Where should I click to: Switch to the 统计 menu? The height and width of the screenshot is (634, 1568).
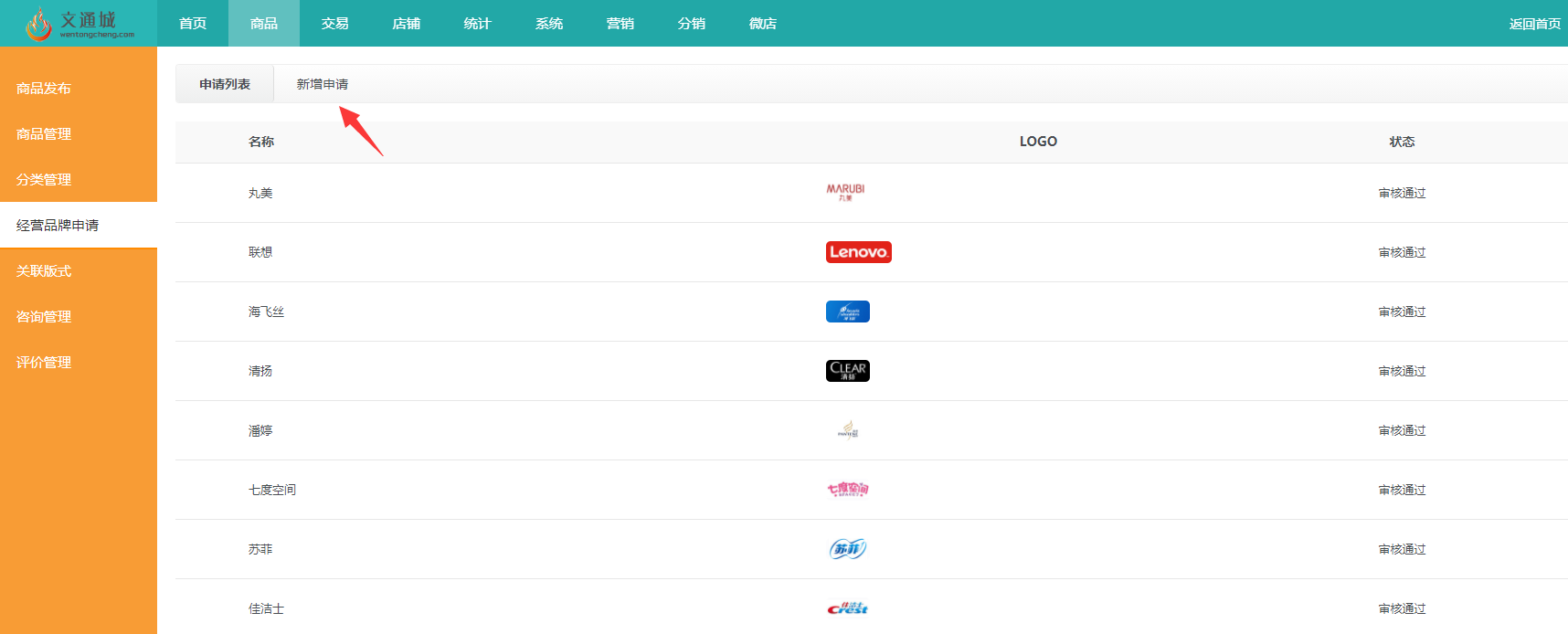[478, 24]
